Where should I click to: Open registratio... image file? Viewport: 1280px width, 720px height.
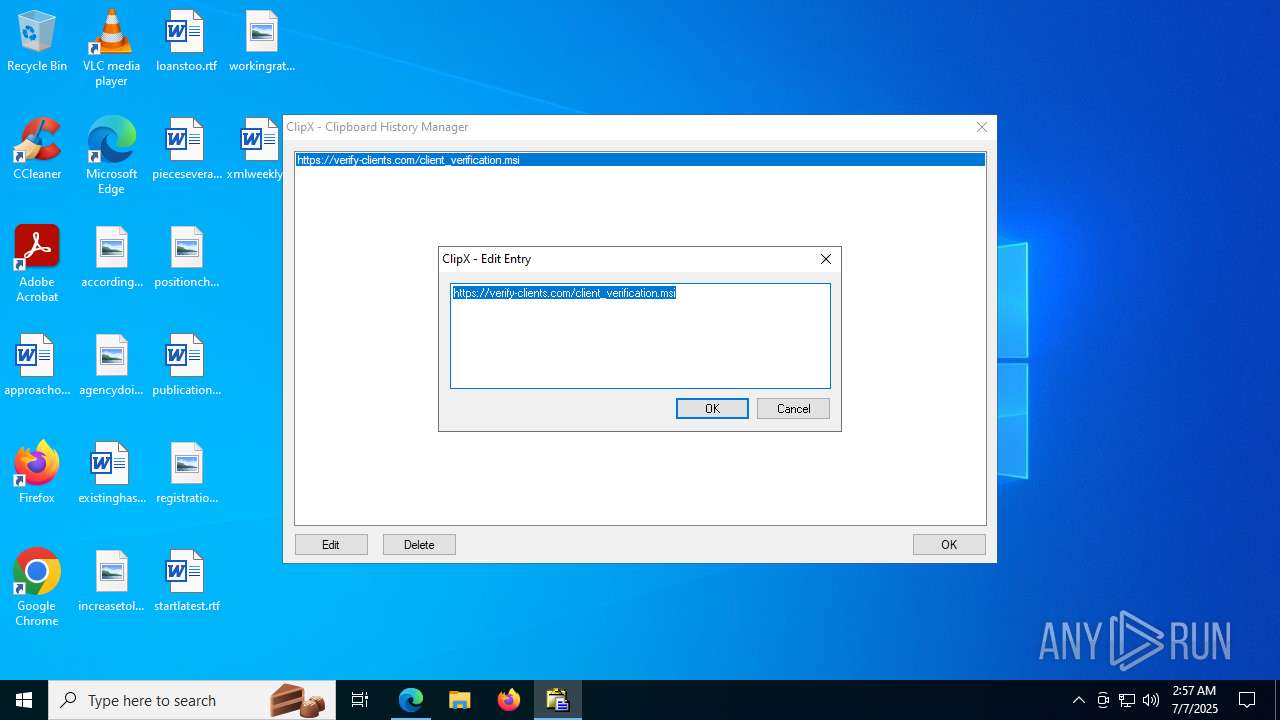pos(186,474)
